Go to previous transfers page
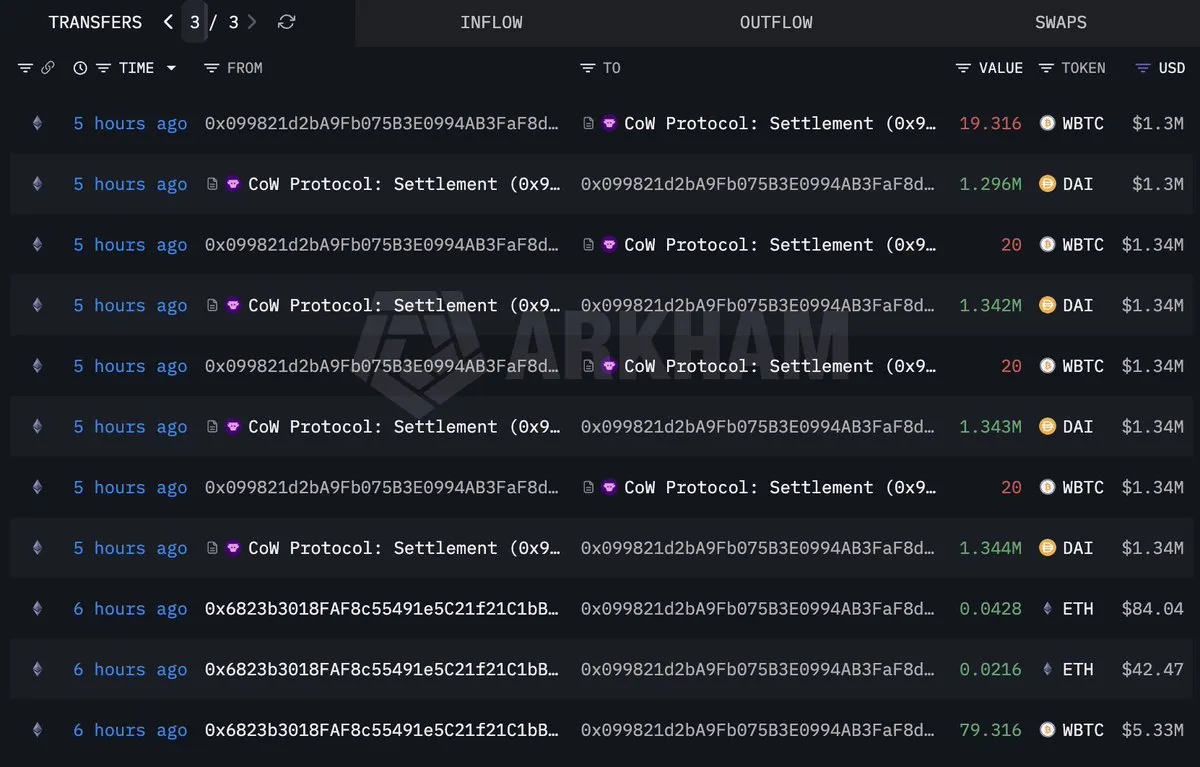1200x767 pixels. [168, 22]
